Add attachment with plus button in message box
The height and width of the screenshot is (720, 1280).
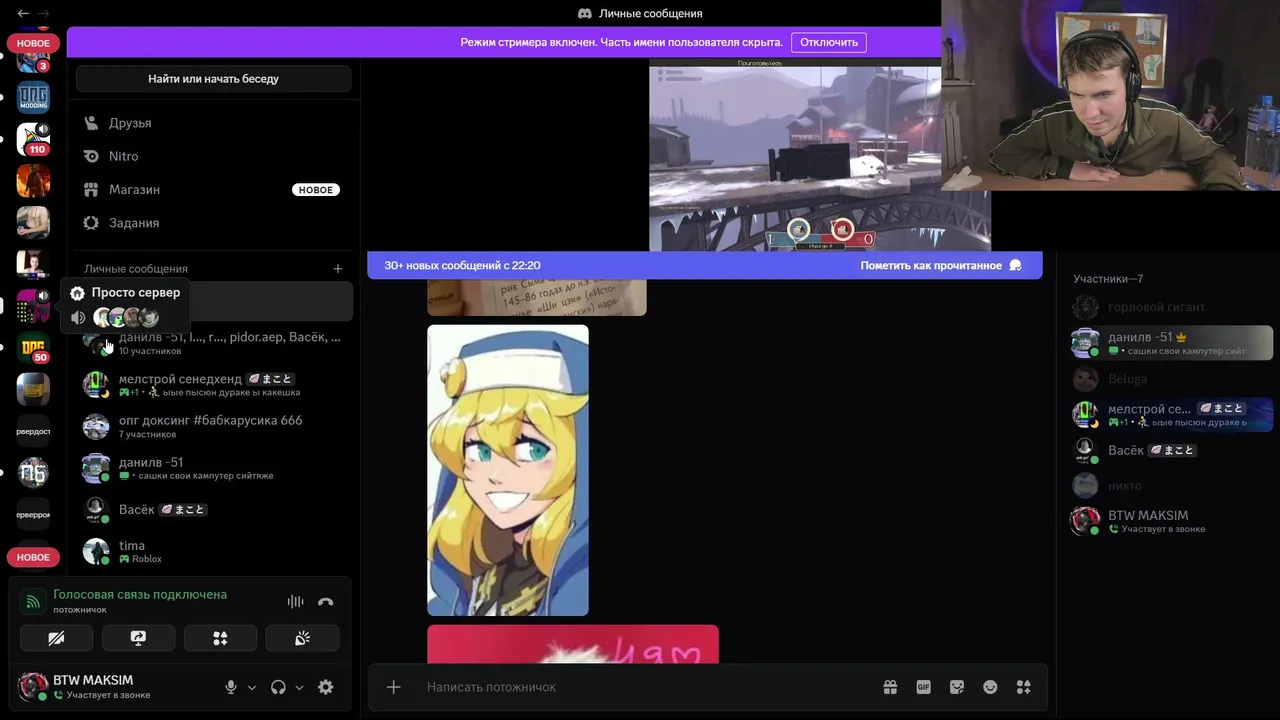[x=394, y=687]
